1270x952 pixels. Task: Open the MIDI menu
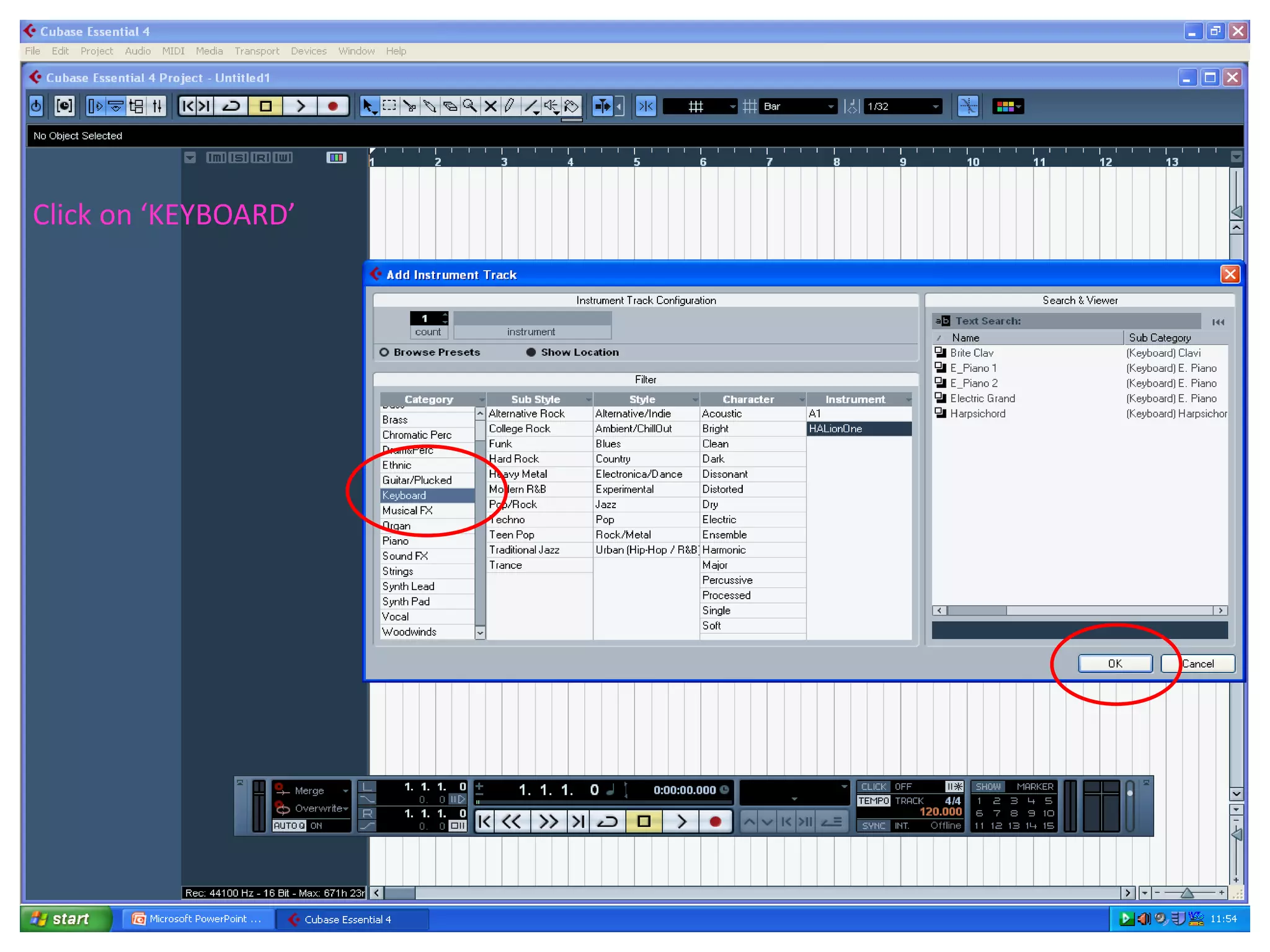[173, 51]
